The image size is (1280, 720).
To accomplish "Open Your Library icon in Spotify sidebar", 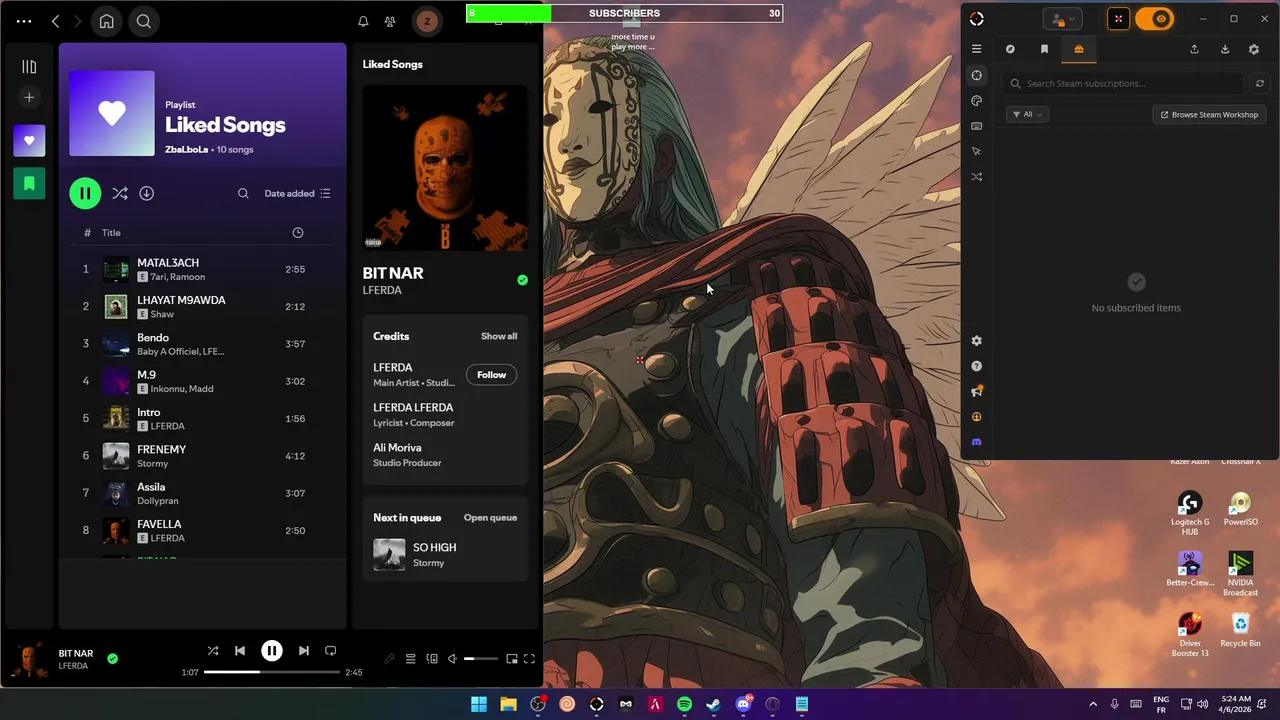I will click(29, 67).
